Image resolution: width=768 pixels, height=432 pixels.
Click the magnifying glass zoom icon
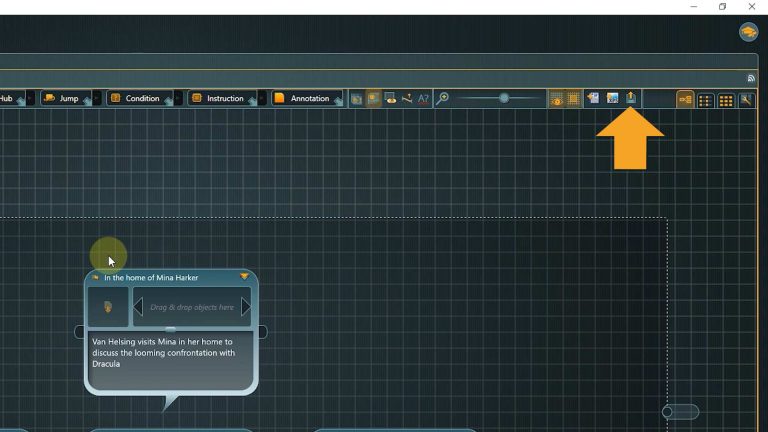click(x=442, y=98)
